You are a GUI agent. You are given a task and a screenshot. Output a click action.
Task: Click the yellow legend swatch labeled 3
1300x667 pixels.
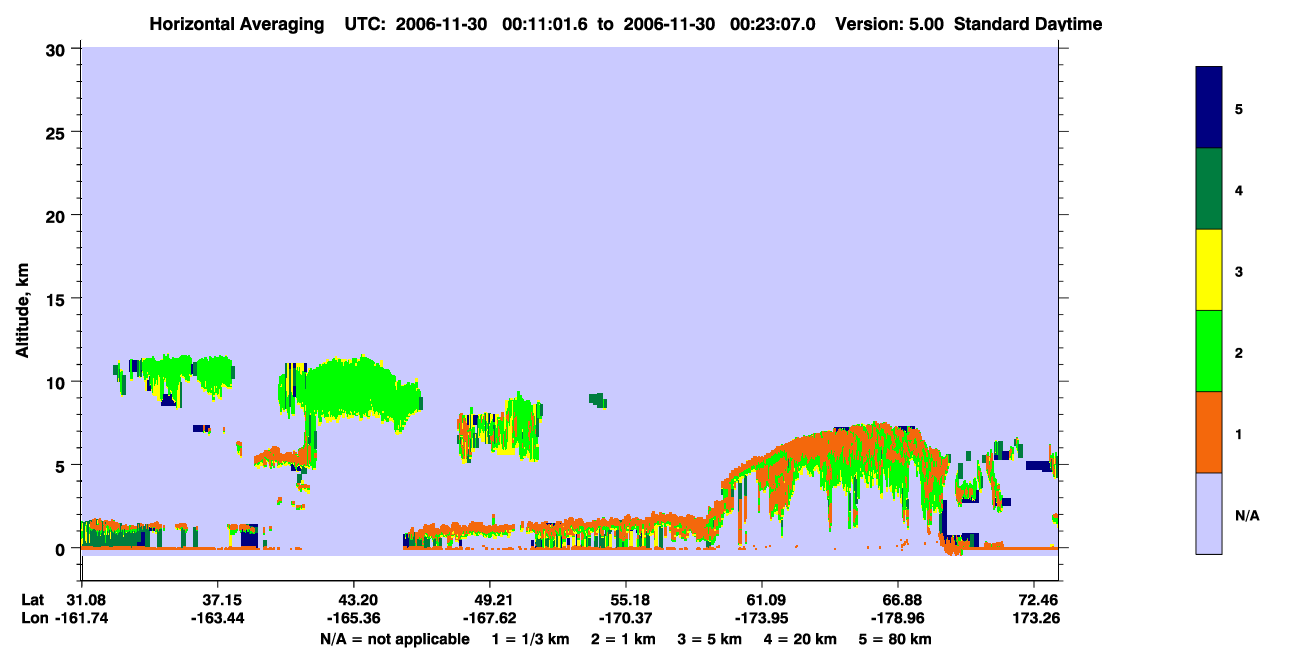click(1209, 270)
